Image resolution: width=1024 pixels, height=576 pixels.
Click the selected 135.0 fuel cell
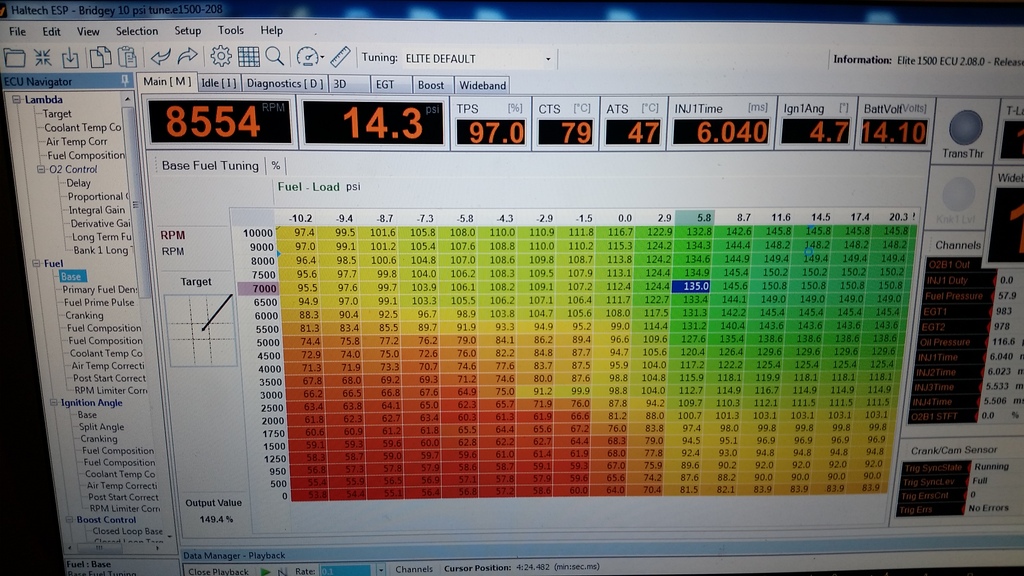coord(693,286)
